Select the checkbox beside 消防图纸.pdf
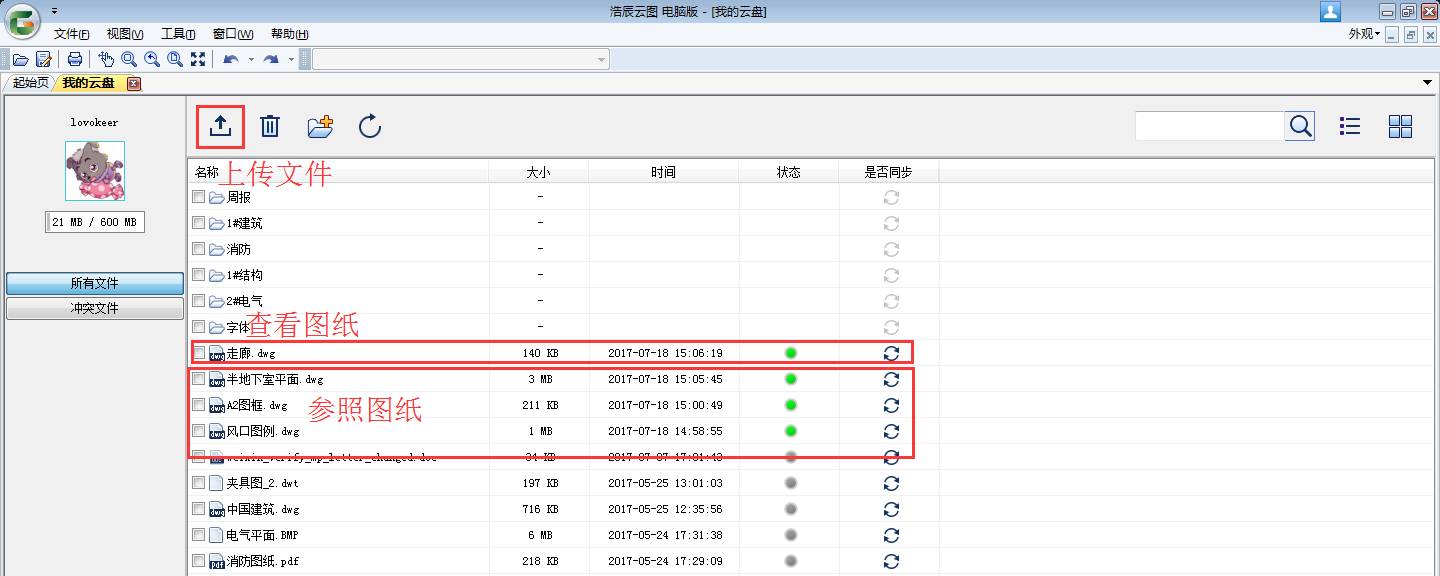This screenshot has height=576, width=1440. (x=199, y=561)
